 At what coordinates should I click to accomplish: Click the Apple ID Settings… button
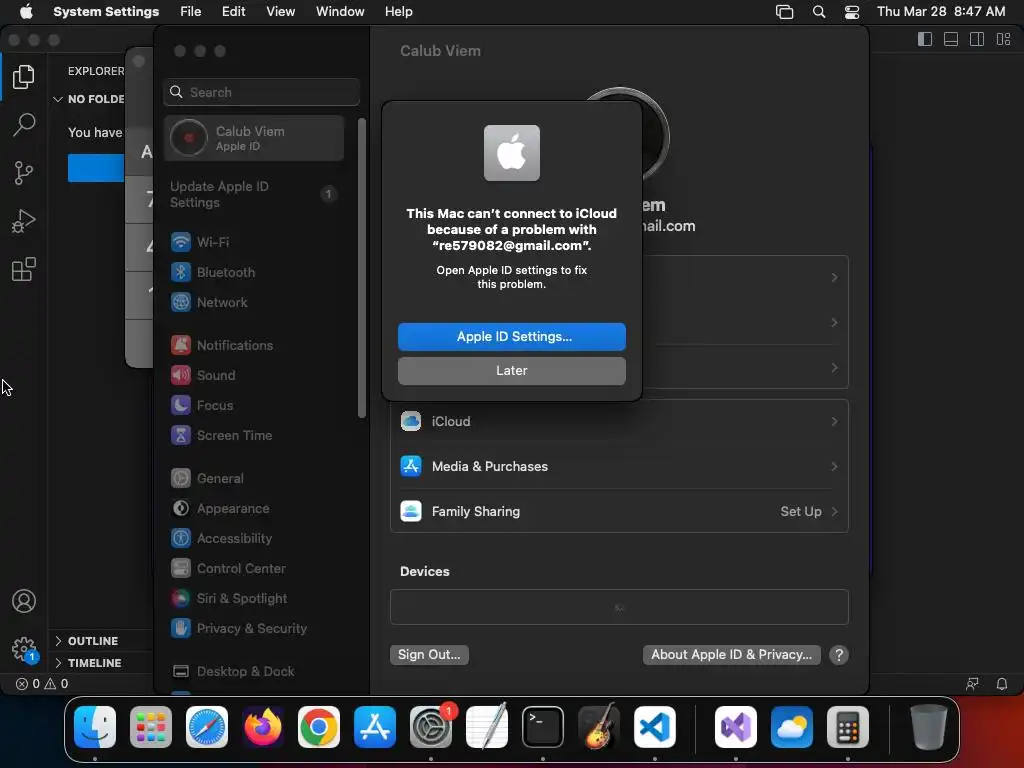(511, 337)
